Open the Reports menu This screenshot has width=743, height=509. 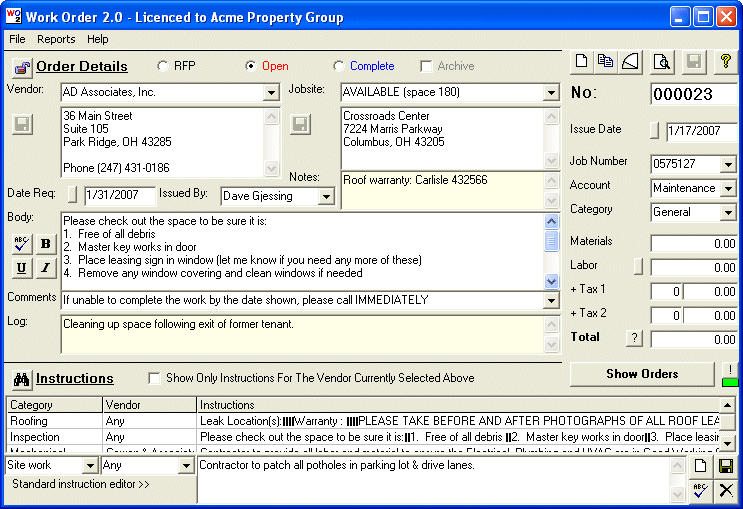[x=56, y=39]
